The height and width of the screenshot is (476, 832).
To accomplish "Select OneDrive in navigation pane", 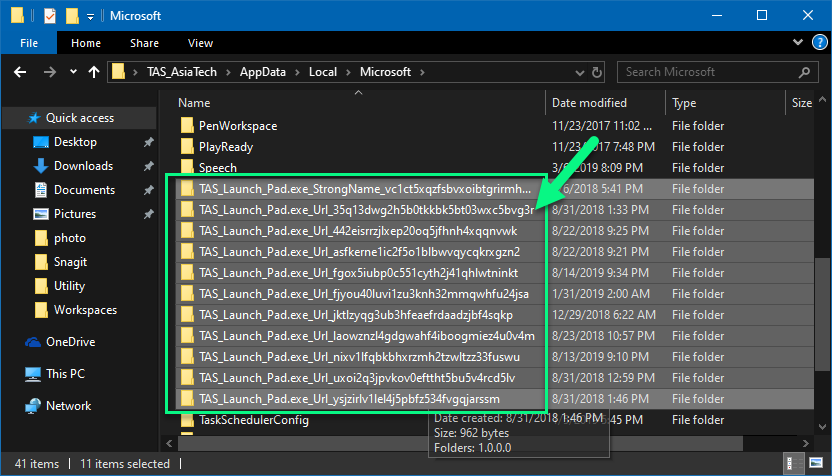I will coord(70,342).
